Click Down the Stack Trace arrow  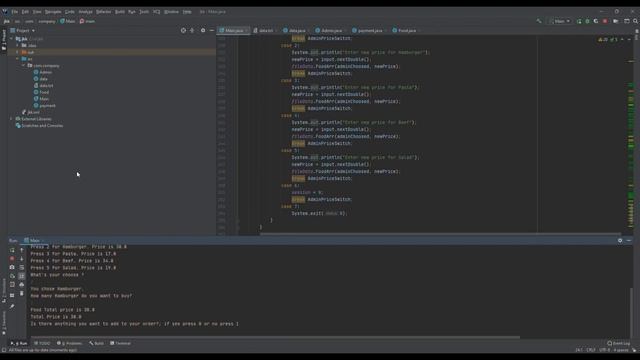click(22, 258)
